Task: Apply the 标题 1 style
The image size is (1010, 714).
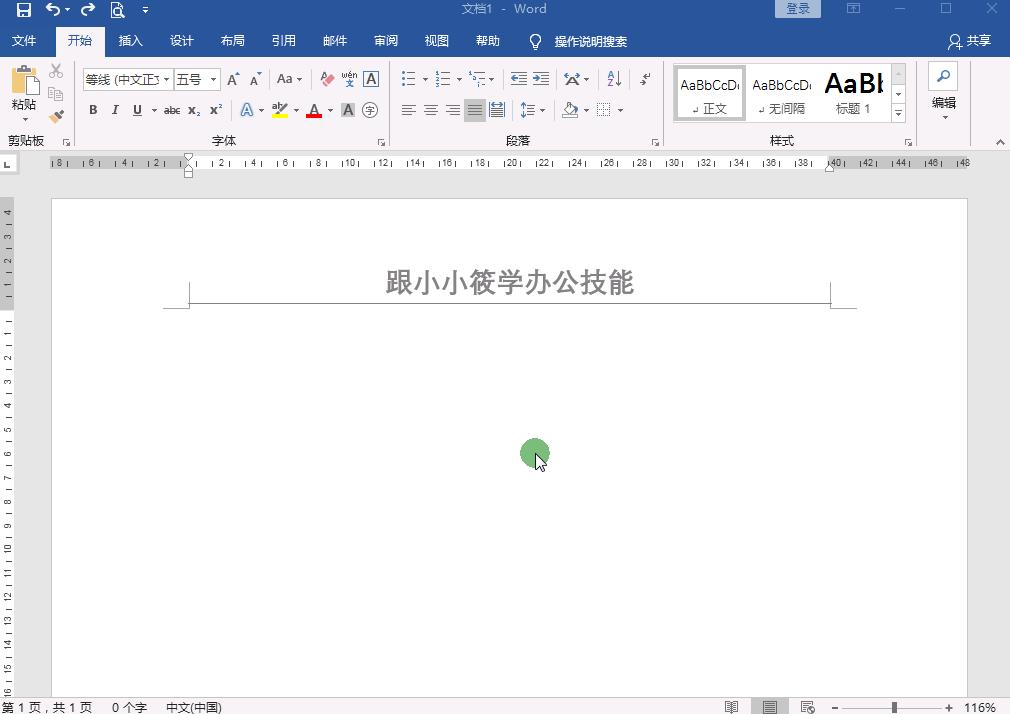Action: pyautogui.click(x=853, y=92)
